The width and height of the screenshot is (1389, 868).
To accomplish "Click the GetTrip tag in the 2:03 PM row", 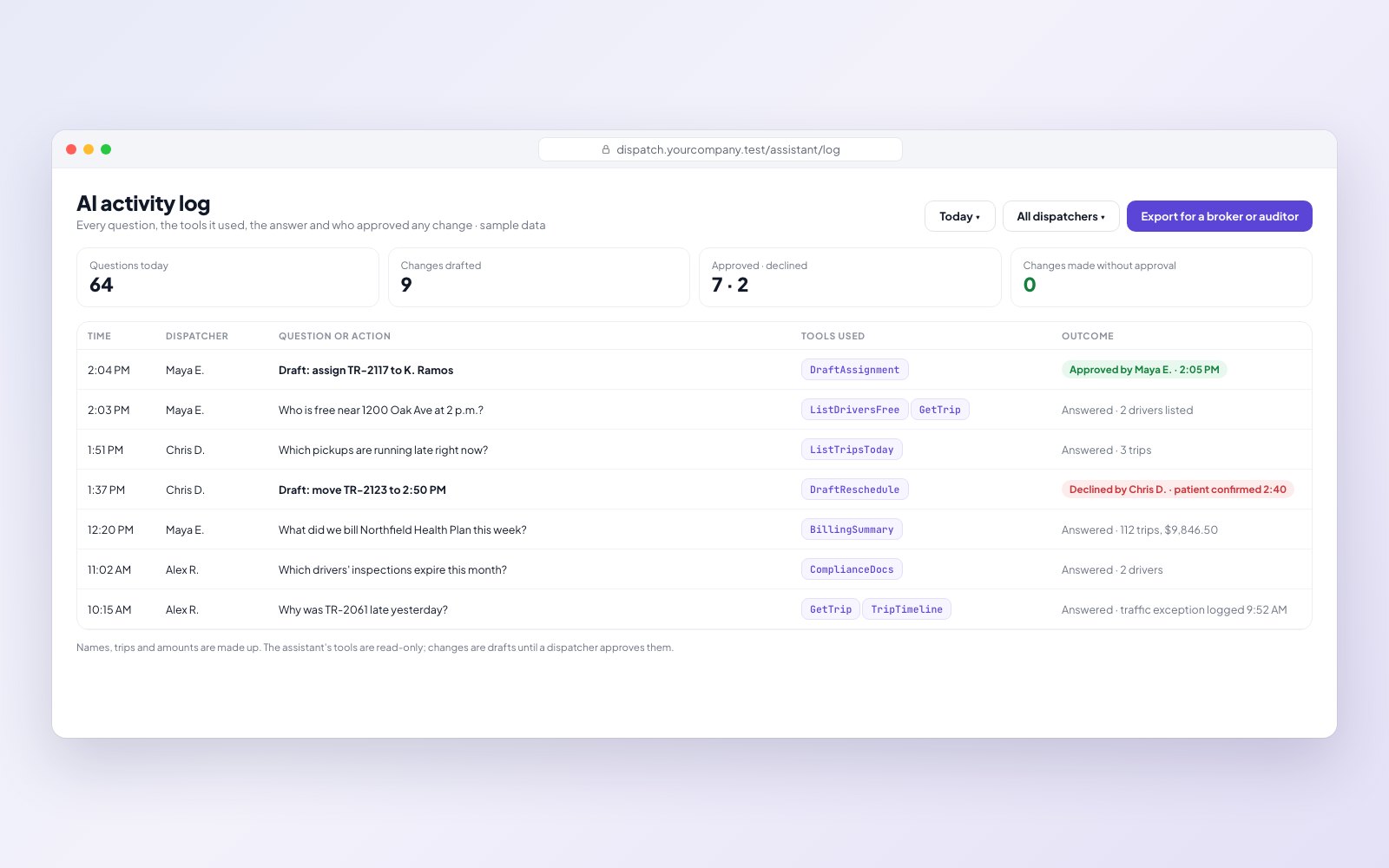I will (x=940, y=410).
